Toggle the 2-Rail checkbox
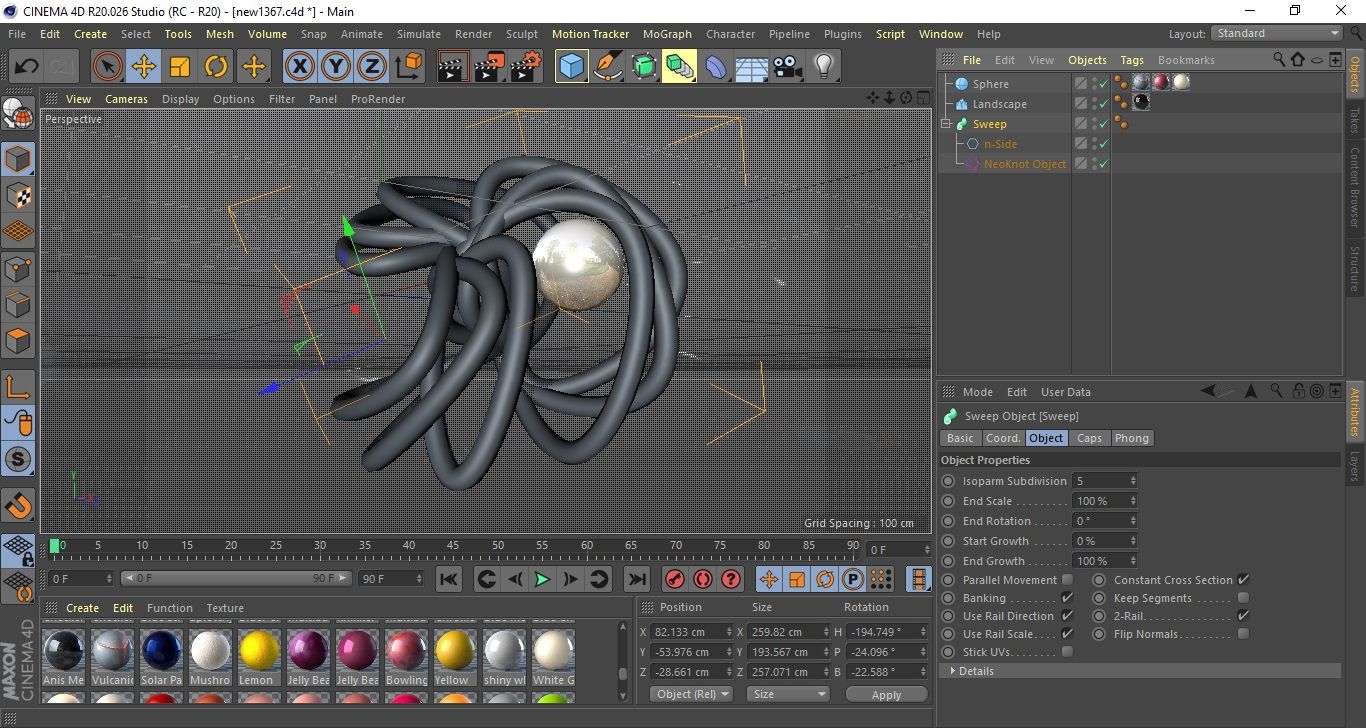The height and width of the screenshot is (728, 1366). point(1243,616)
